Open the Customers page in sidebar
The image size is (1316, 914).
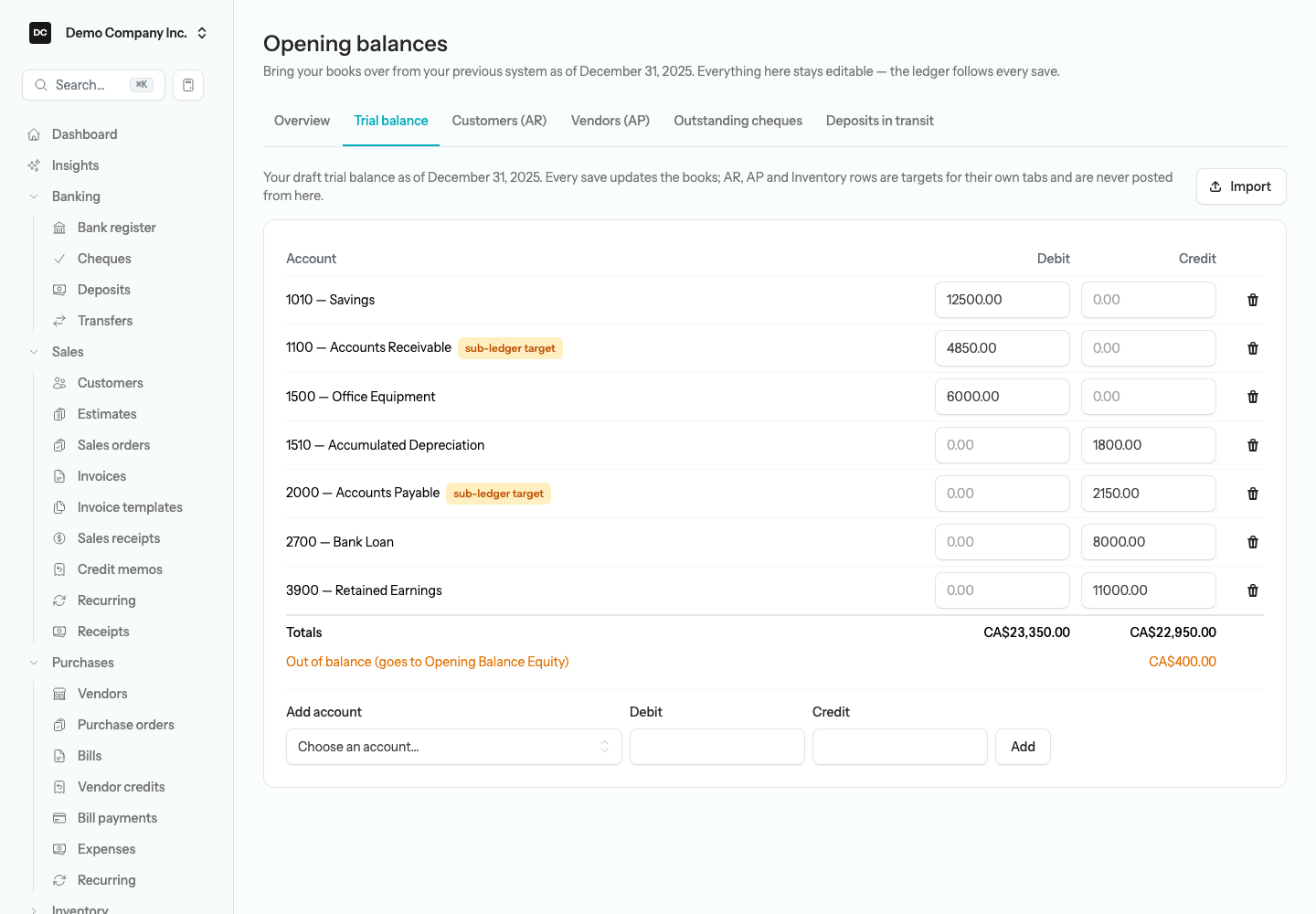point(110,383)
